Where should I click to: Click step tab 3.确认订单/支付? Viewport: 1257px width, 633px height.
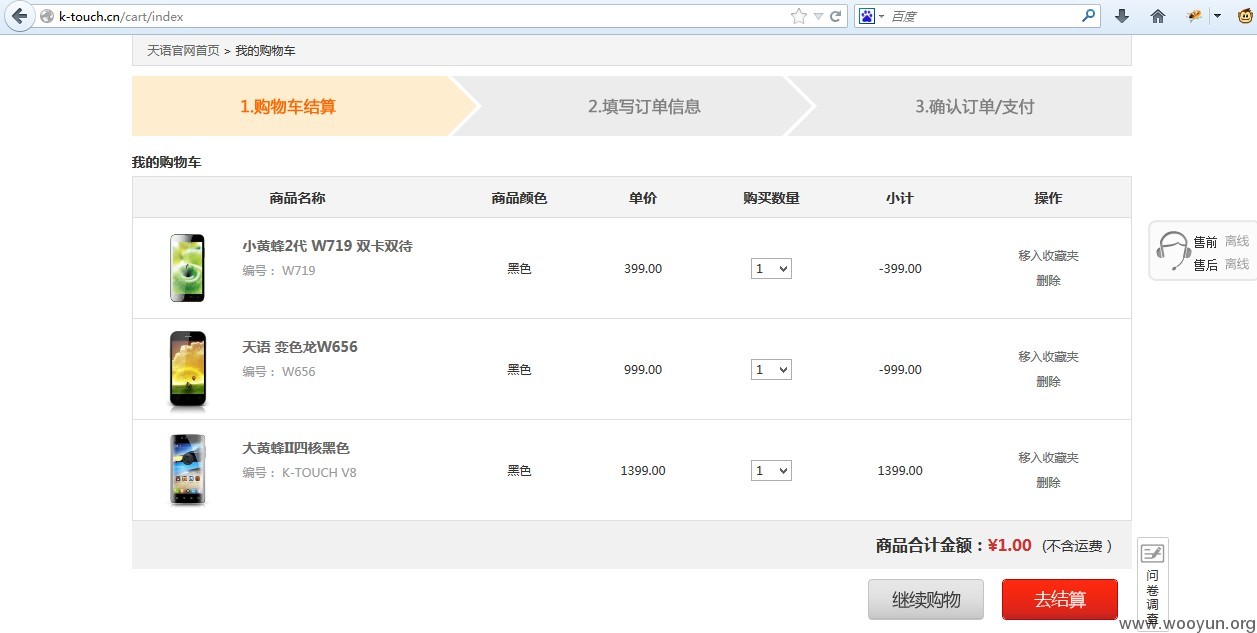[x=975, y=106]
